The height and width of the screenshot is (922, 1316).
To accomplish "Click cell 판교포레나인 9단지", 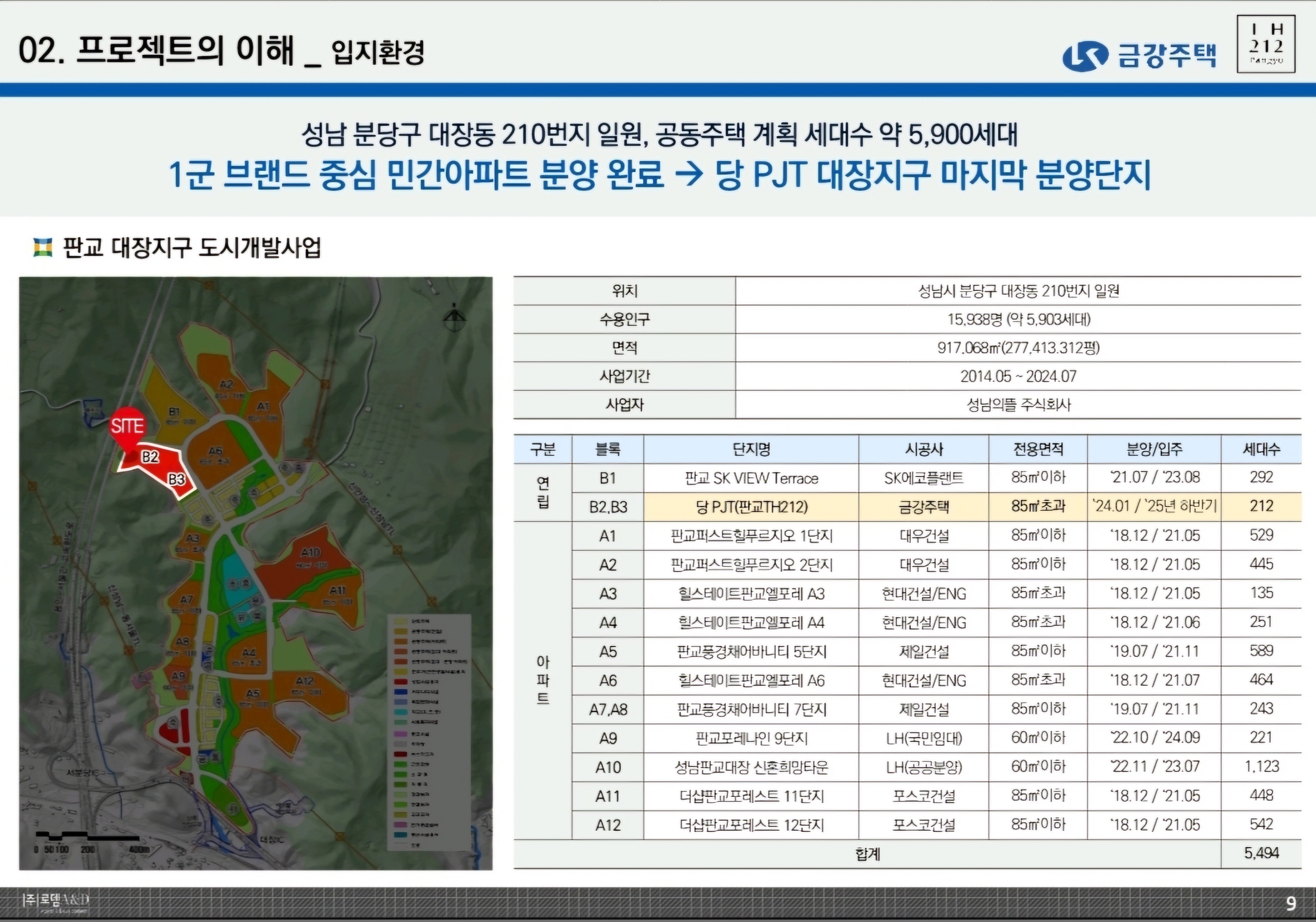I will coord(751,738).
